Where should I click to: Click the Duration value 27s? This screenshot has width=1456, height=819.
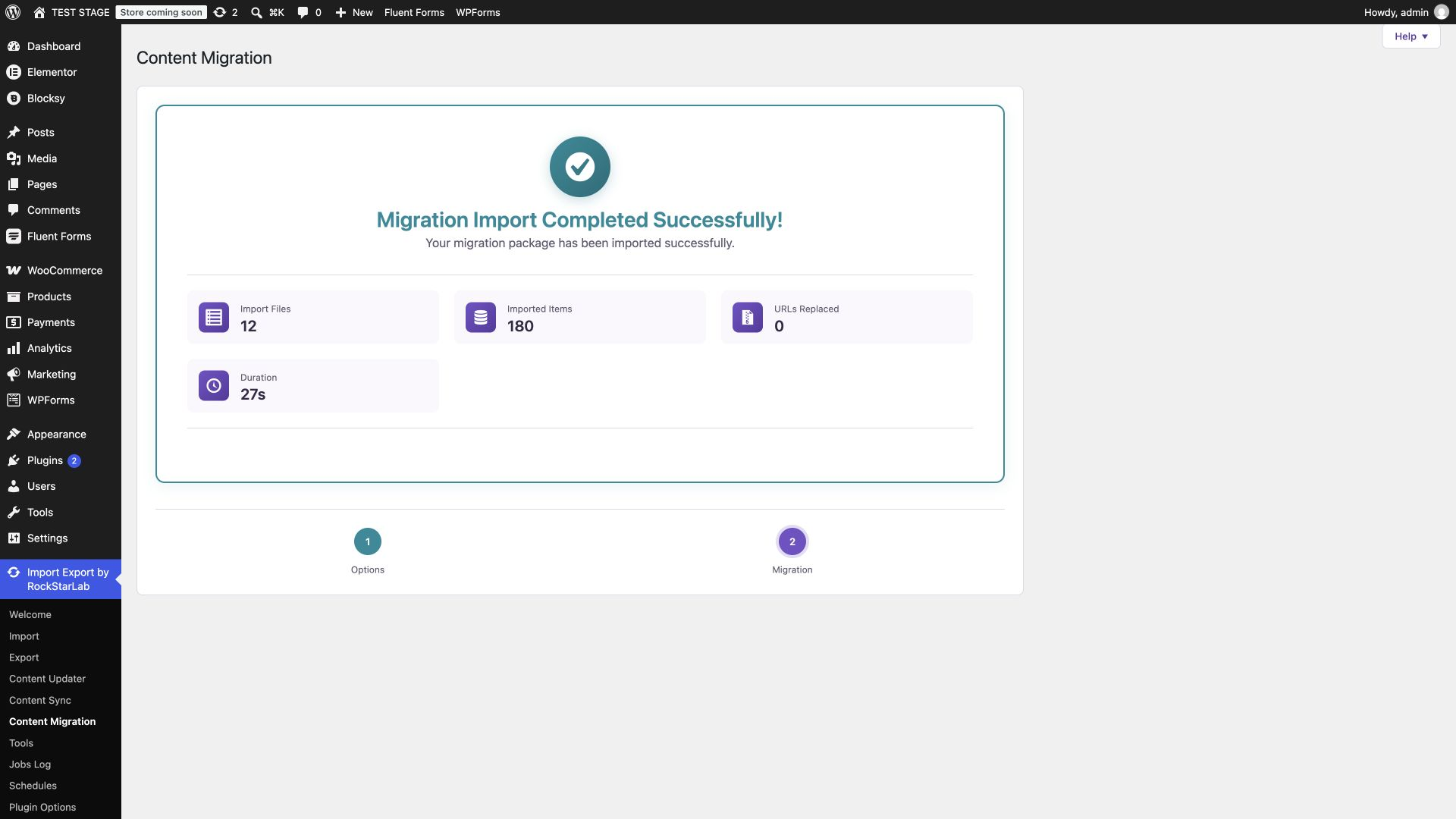pyautogui.click(x=253, y=394)
